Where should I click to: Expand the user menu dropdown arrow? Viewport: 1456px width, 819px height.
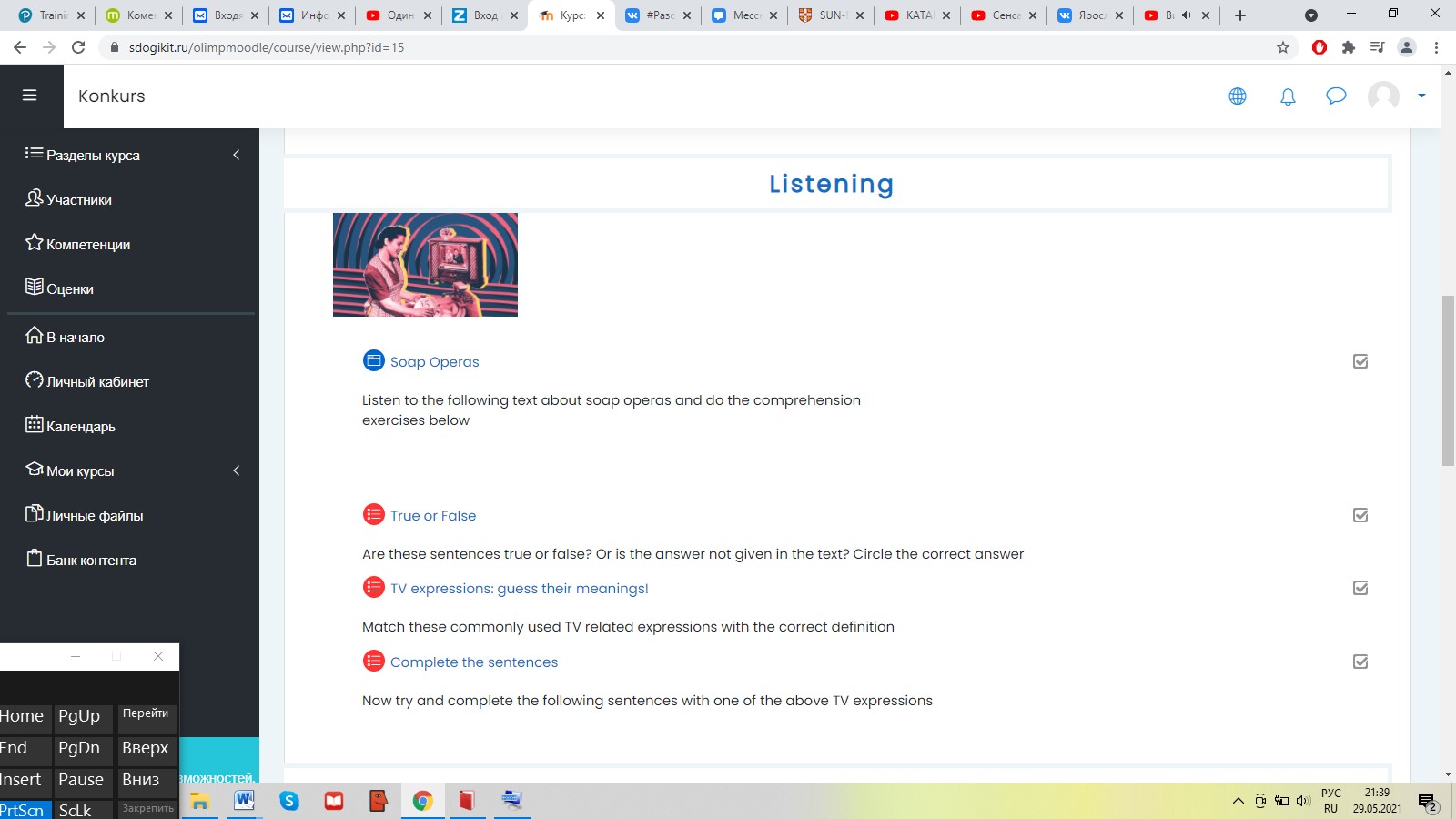pos(1421,96)
